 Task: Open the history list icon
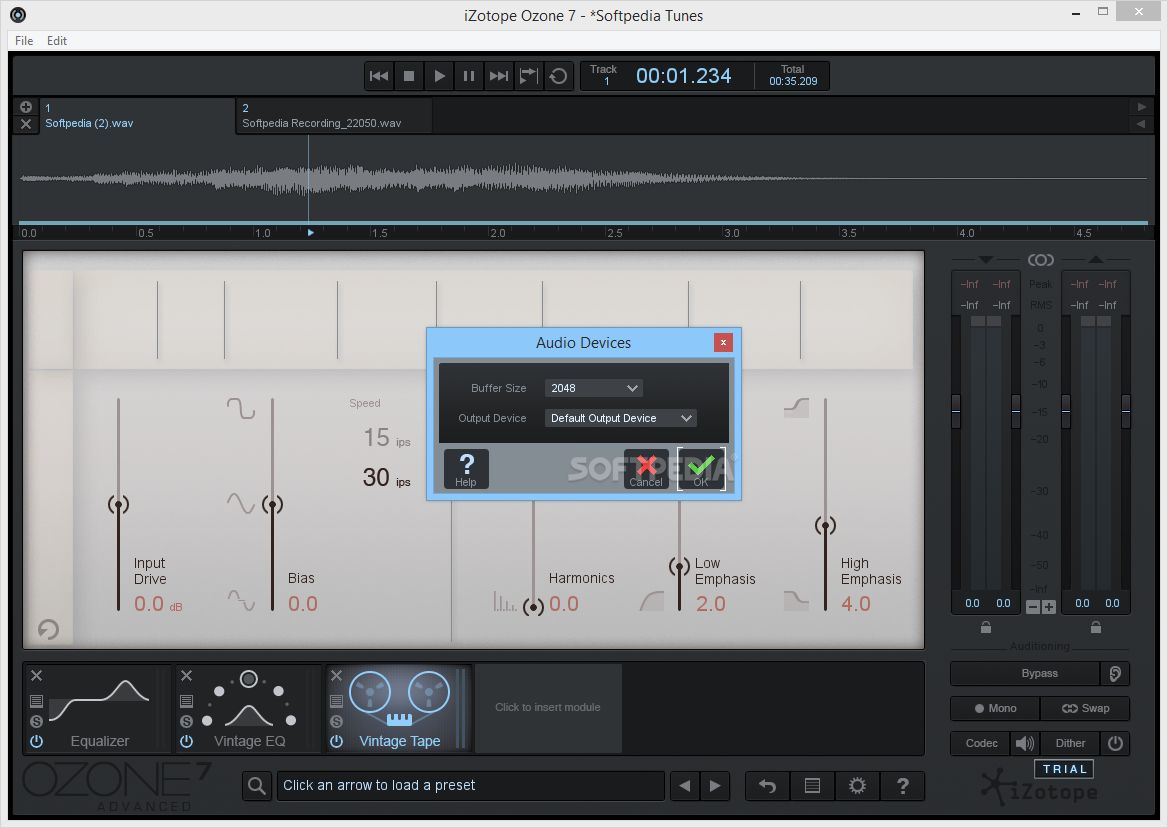pyautogui.click(x=812, y=786)
